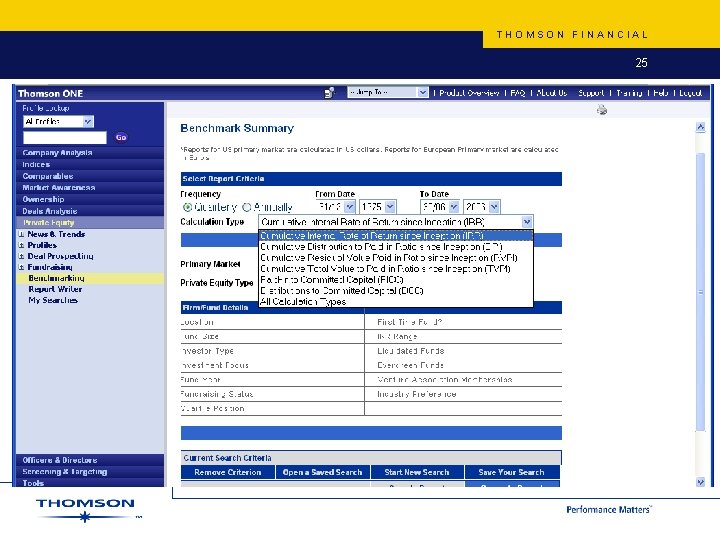720x540 pixels.
Task: Open the From Date day/month dropdown
Action: [x=335, y=207]
